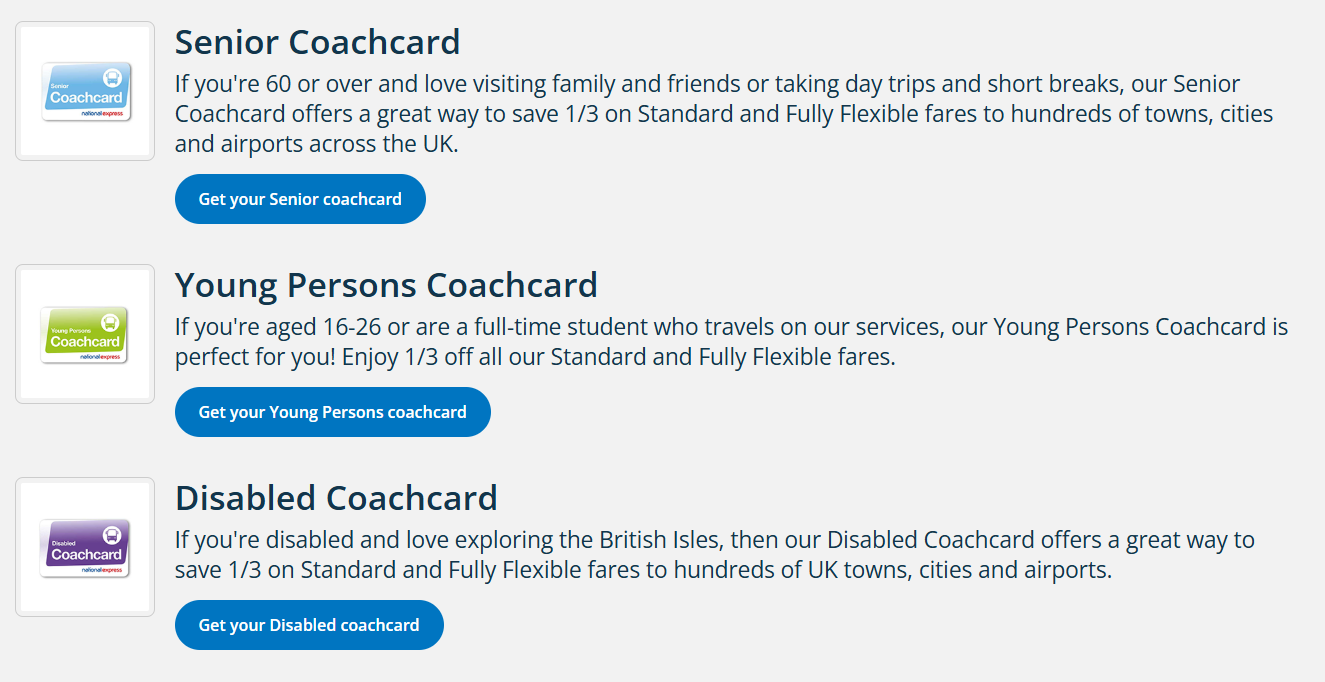Click the Coachcard wordmark on the blue Senior card
The height and width of the screenshot is (682, 1325).
tap(85, 98)
